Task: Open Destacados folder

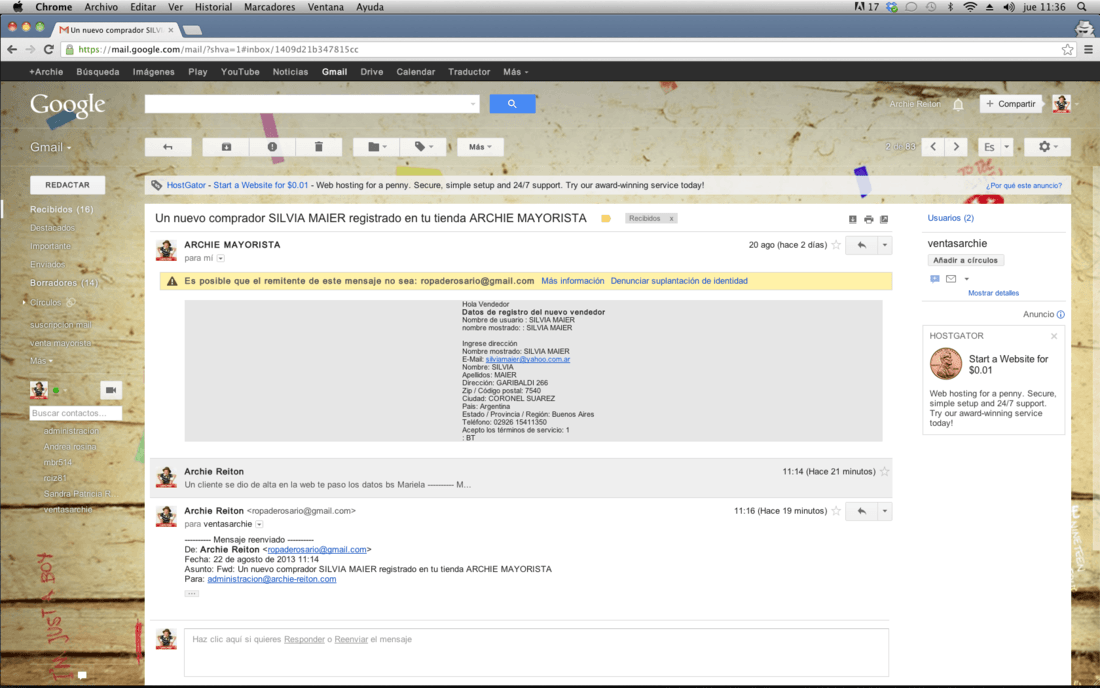Action: pyautogui.click(x=53, y=228)
